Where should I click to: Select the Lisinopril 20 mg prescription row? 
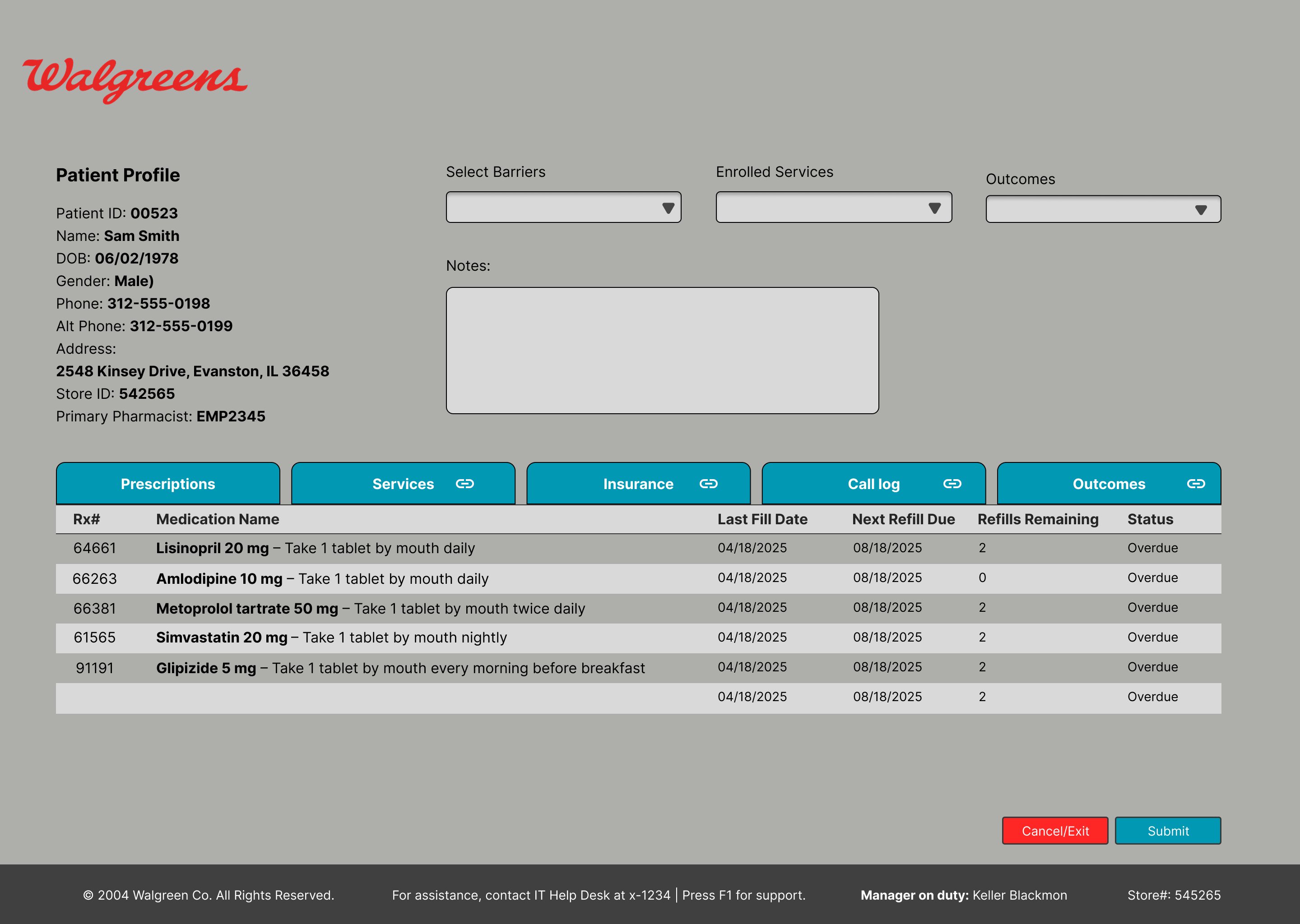(399, 548)
